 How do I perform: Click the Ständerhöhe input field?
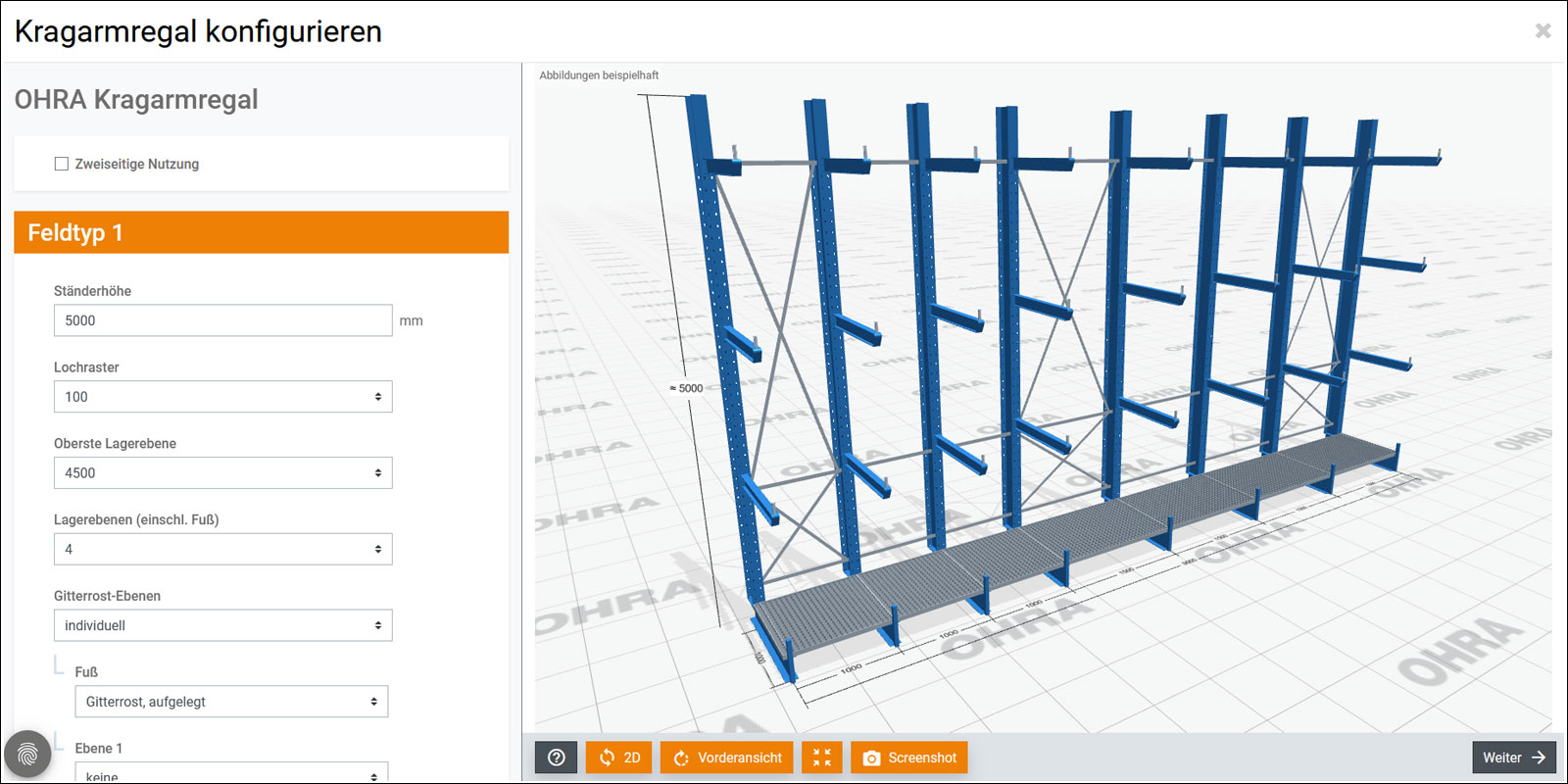click(222, 320)
